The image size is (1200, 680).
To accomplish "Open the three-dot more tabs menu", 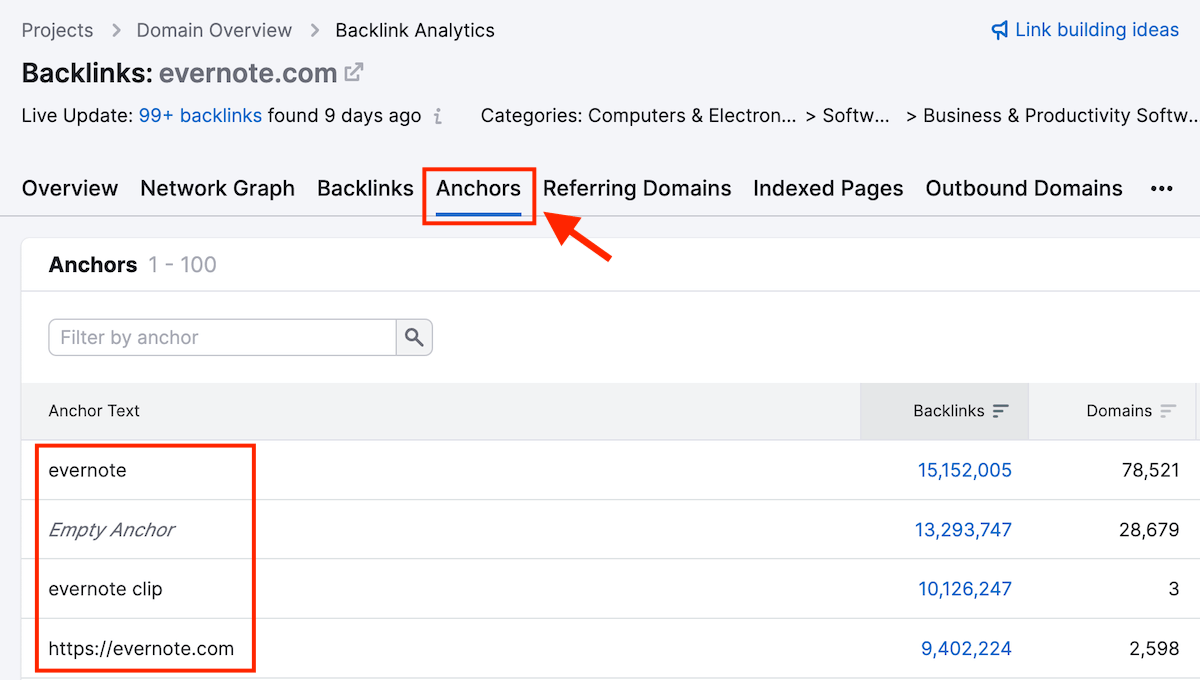I will tap(1161, 189).
